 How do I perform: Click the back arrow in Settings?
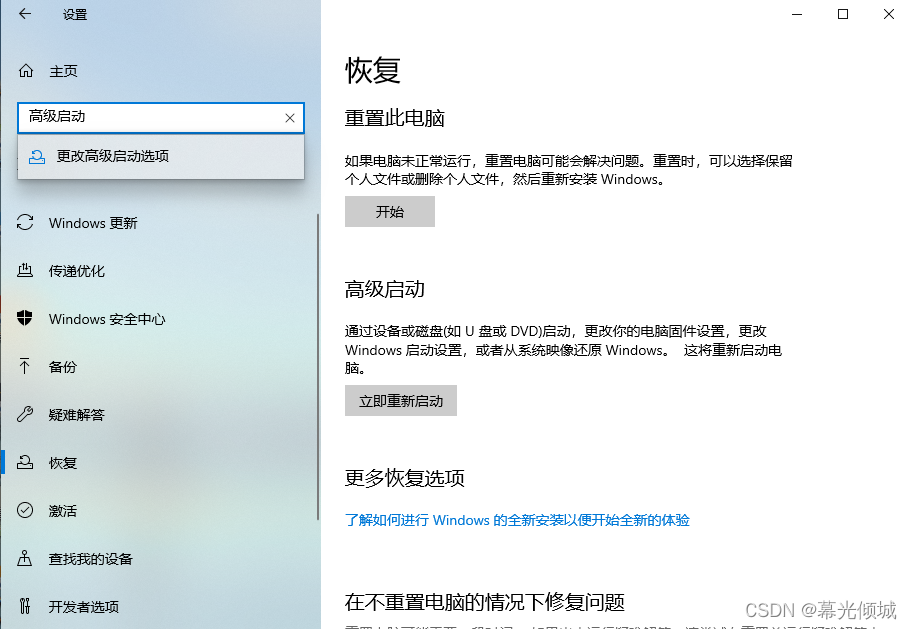tap(24, 14)
